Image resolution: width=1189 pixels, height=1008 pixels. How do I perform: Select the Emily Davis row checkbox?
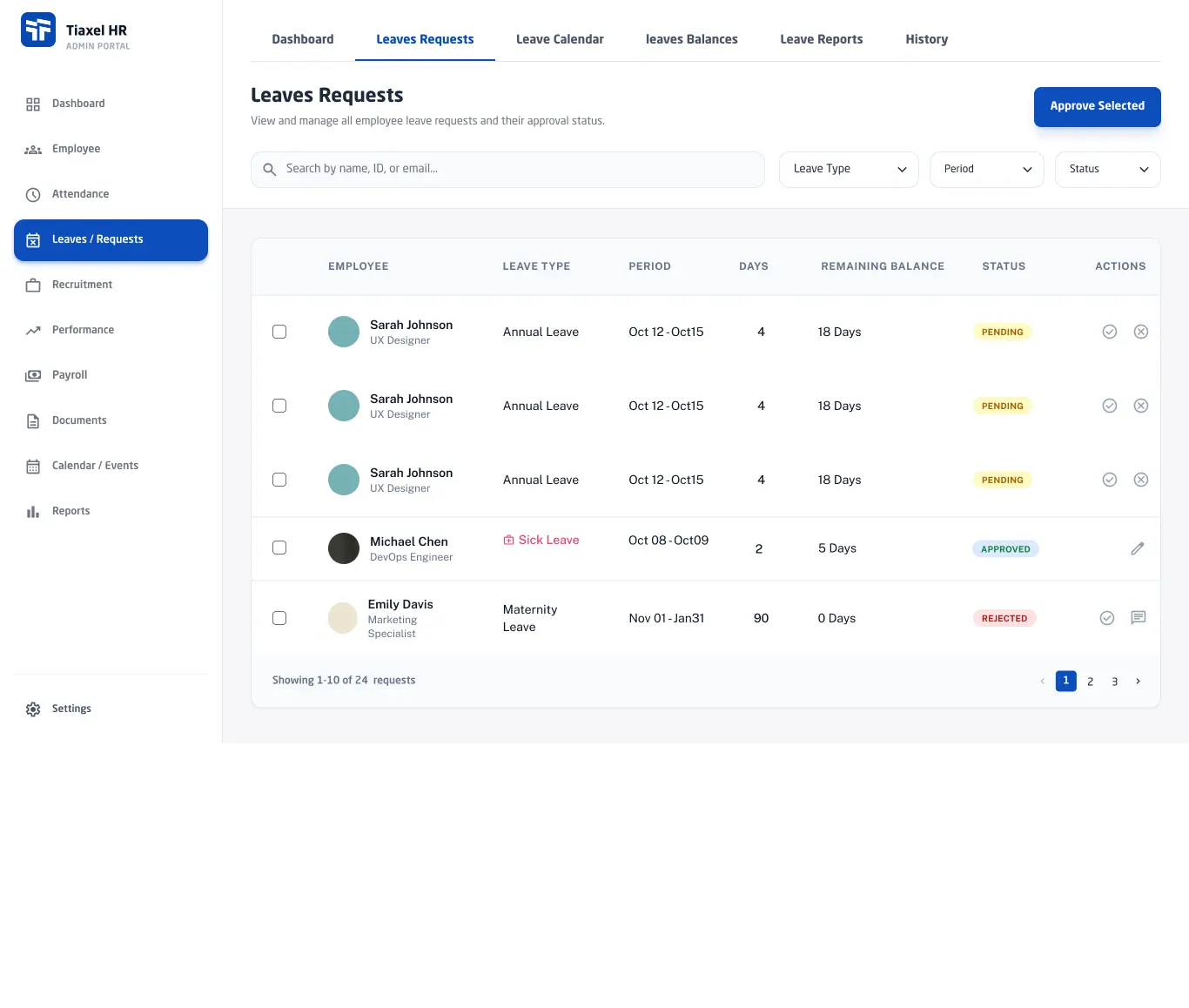(x=279, y=618)
